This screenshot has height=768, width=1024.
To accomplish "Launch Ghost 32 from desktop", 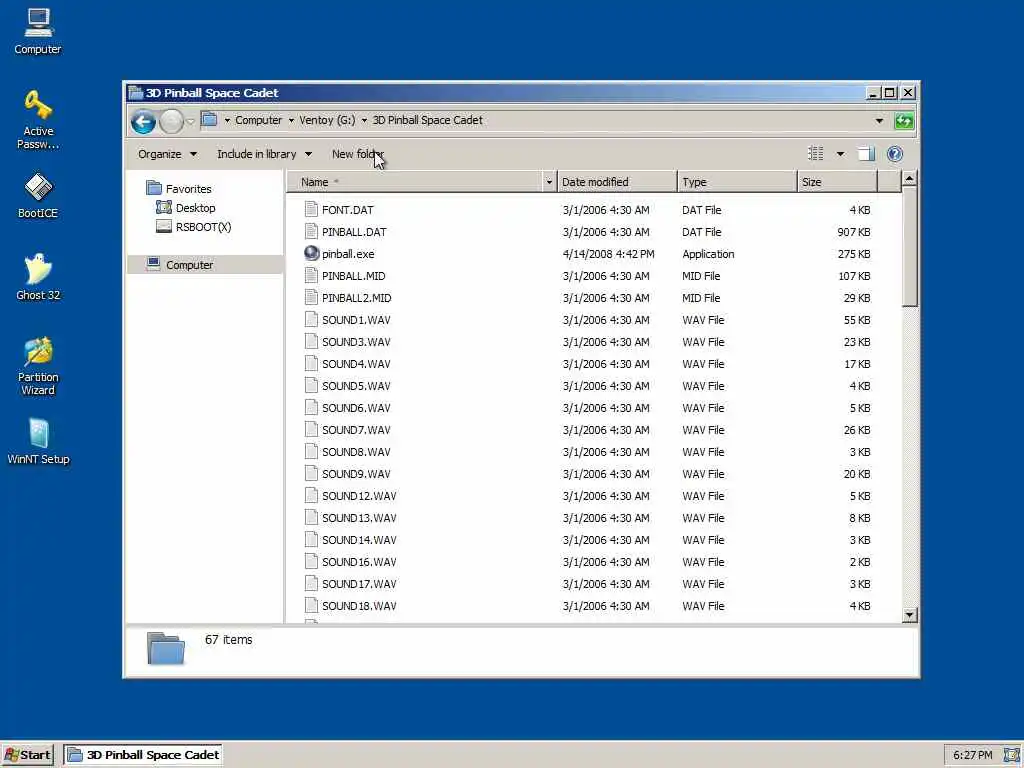I will (38, 277).
